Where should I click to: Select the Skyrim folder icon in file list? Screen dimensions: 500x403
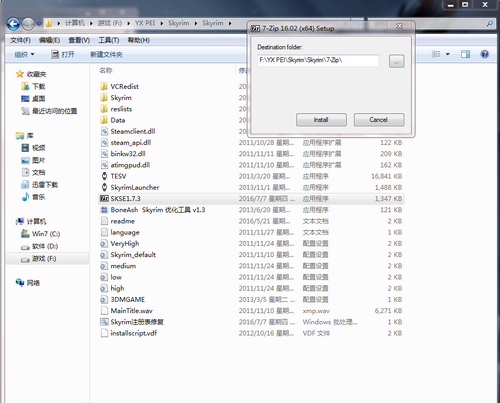click(x=104, y=98)
